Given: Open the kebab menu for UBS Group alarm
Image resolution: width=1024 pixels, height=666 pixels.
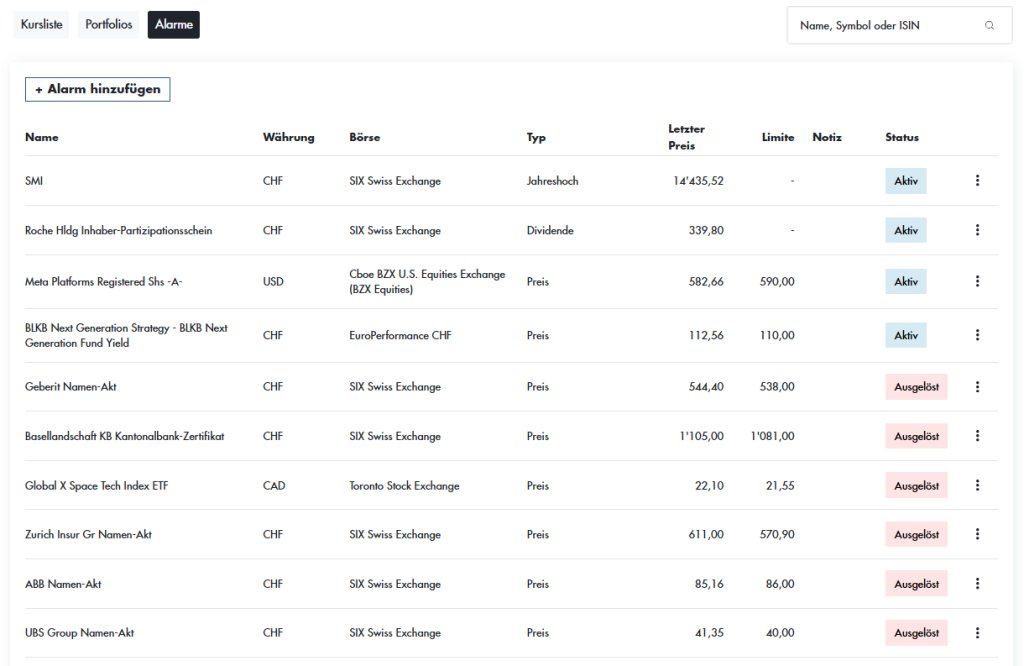Looking at the screenshot, I should pyautogui.click(x=977, y=633).
